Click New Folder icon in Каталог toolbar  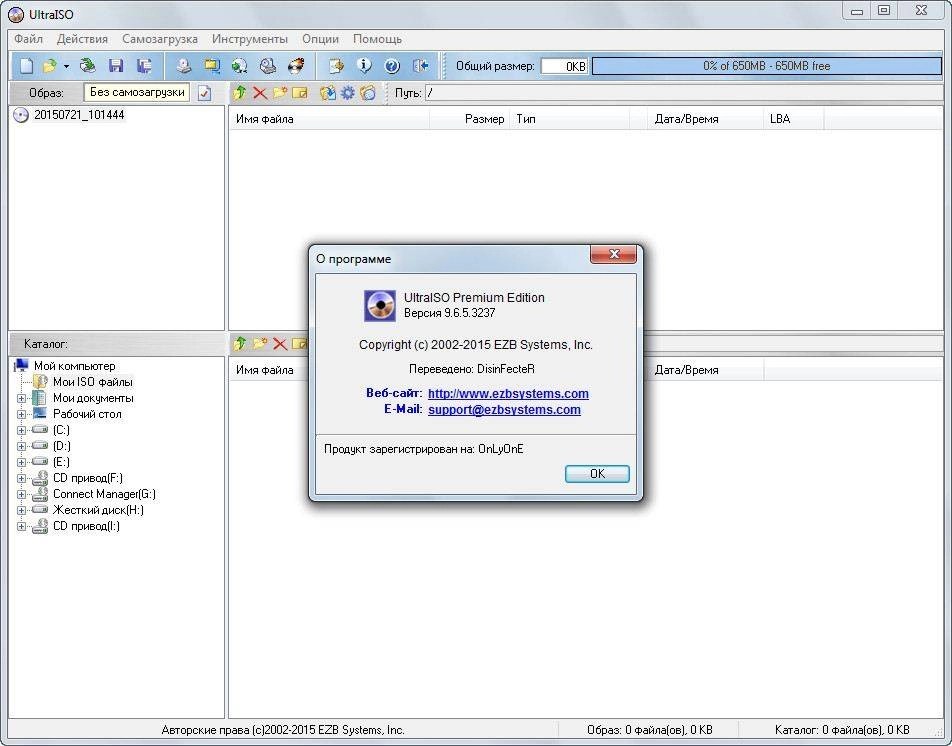coord(260,344)
